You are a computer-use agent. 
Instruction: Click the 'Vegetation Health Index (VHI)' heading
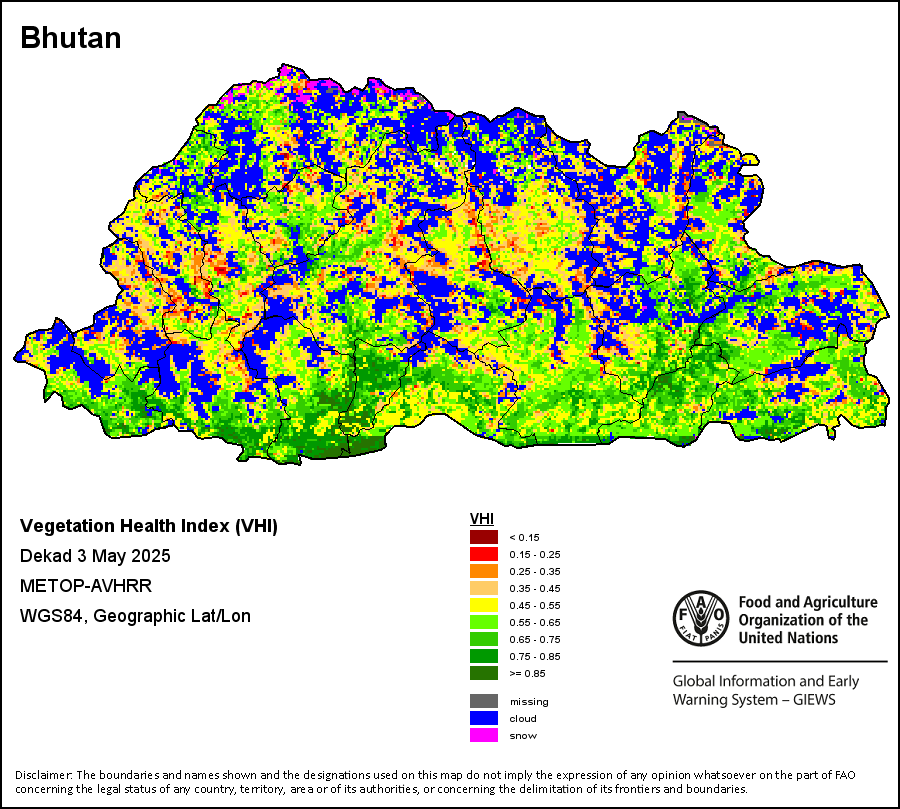[x=149, y=526]
